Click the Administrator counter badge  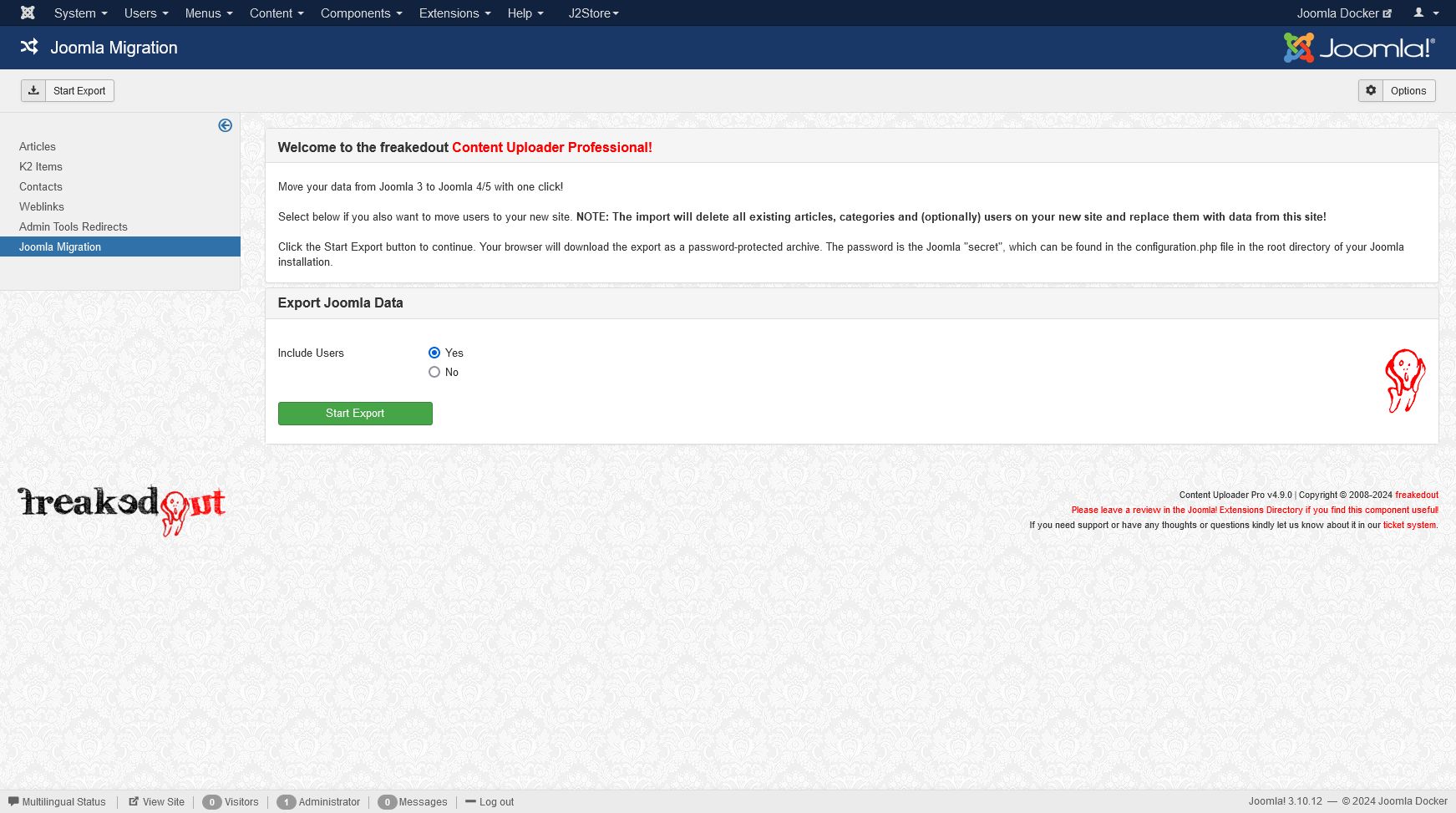coord(287,802)
